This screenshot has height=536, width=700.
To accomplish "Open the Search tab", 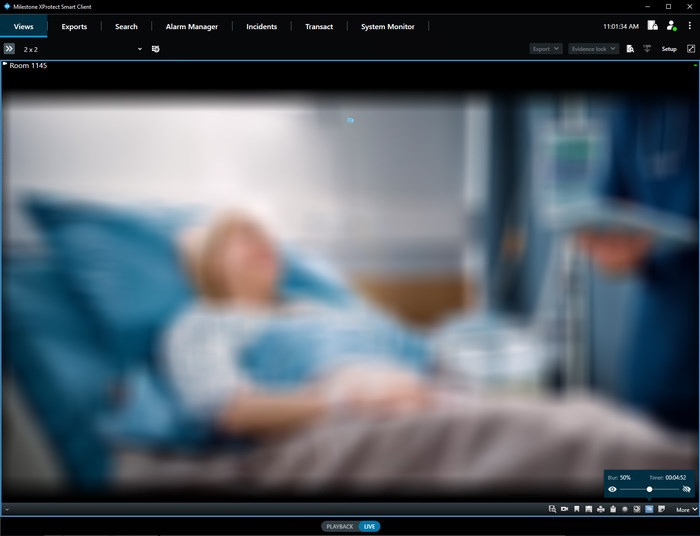I will pos(126,26).
